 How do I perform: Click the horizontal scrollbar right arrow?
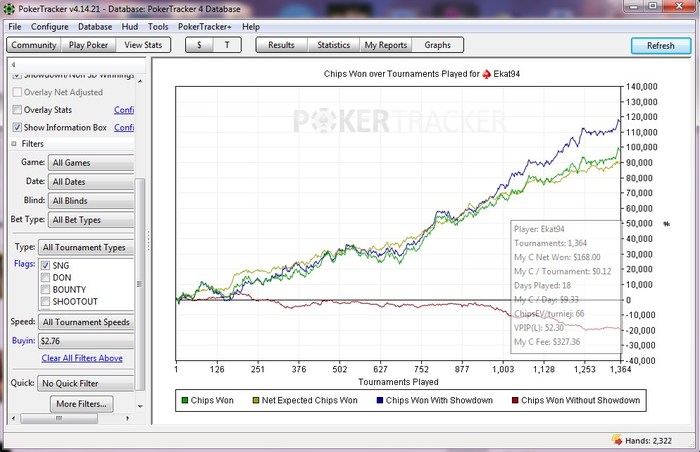point(128,418)
